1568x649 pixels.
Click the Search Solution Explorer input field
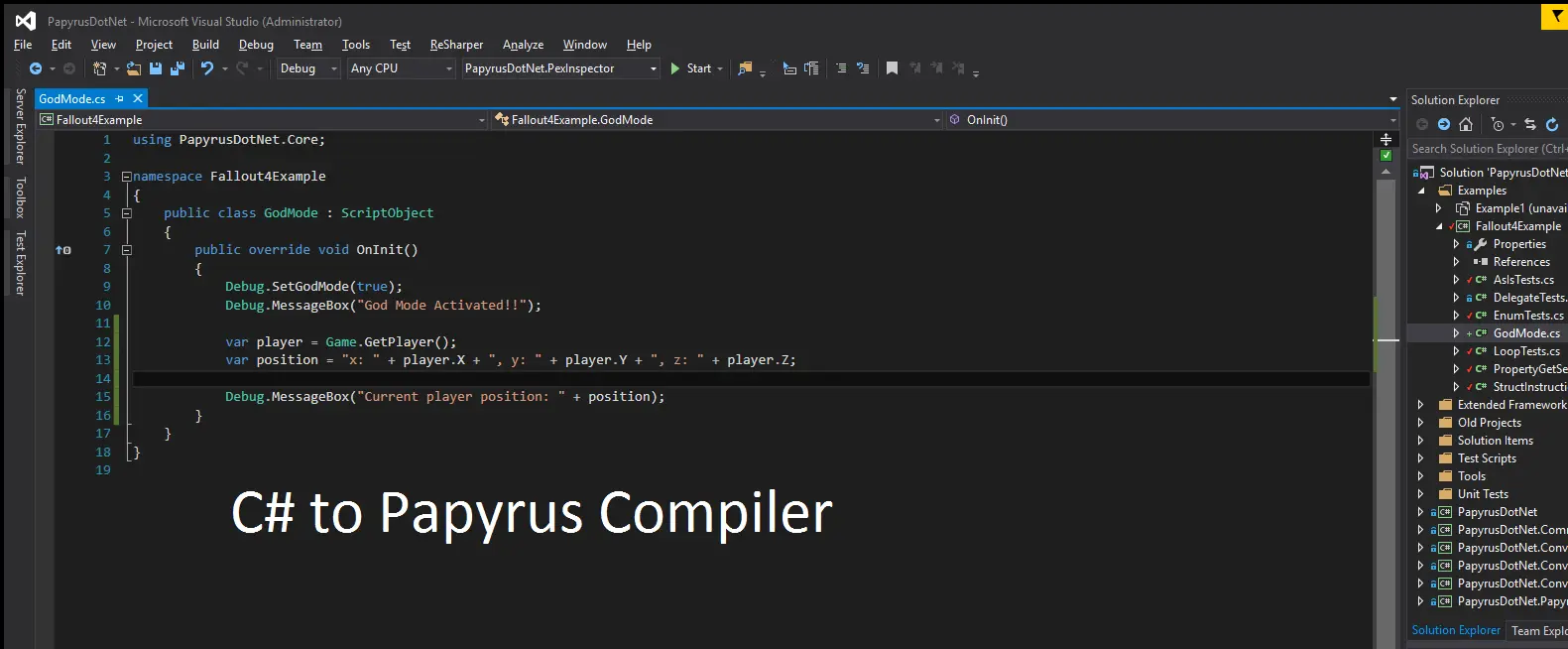[1488, 149]
